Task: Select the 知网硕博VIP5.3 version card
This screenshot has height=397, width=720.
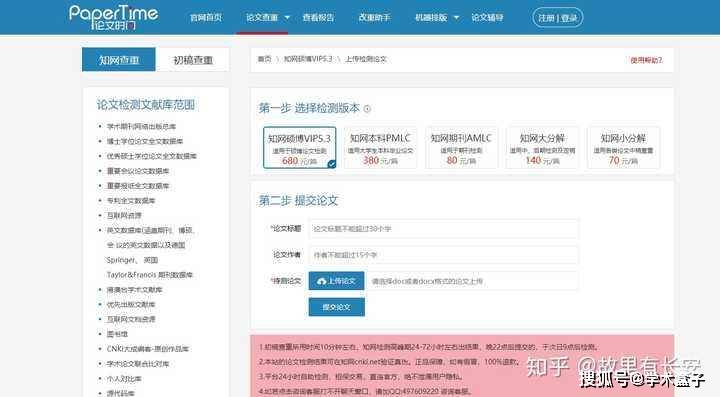Action: [299, 148]
